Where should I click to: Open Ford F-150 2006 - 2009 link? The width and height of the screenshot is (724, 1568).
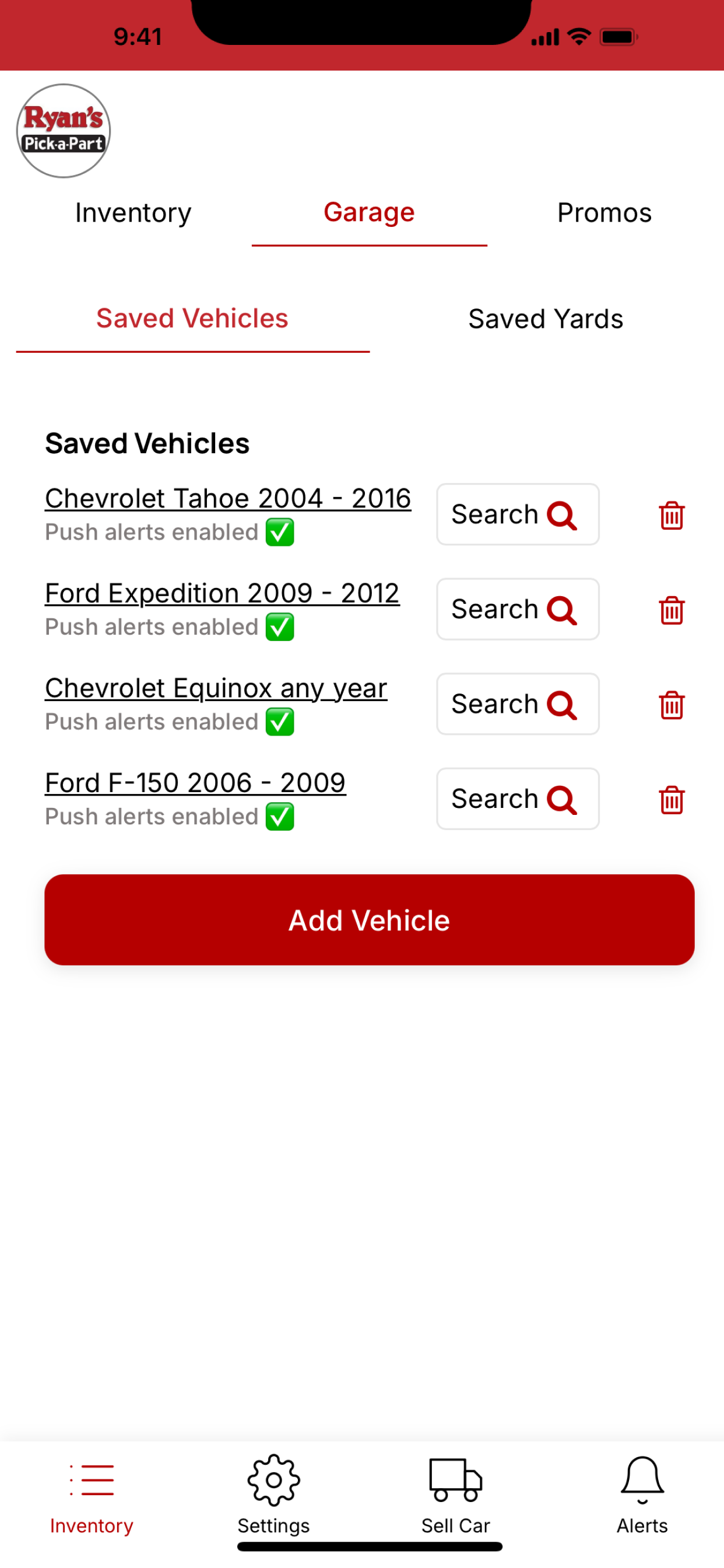tap(195, 783)
